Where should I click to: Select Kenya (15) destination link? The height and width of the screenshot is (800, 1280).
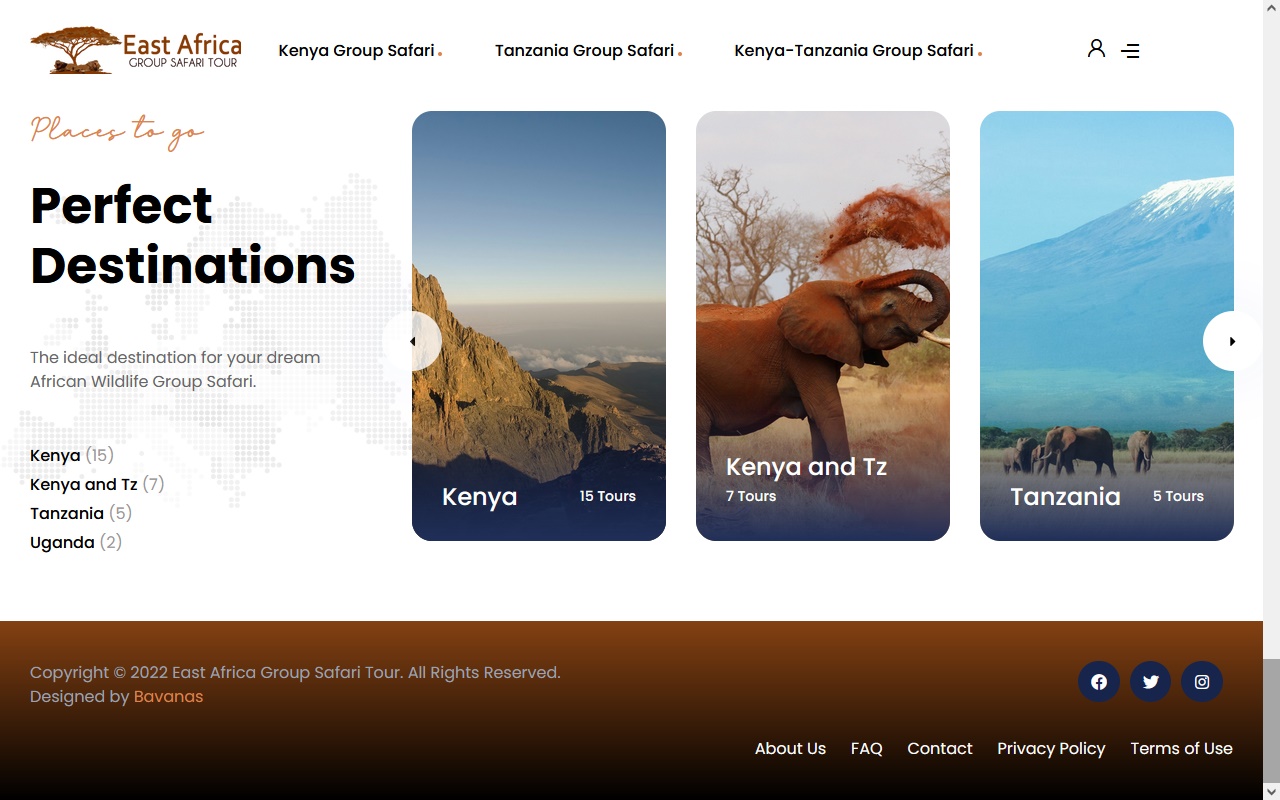[x=72, y=455]
